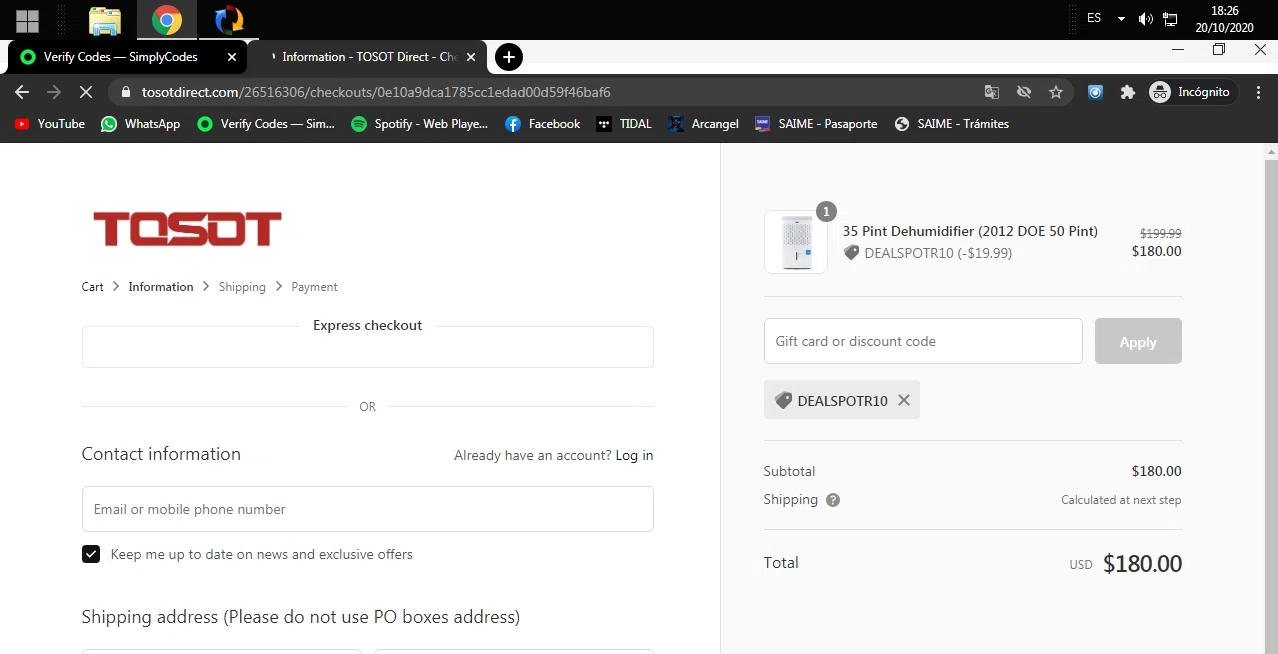The width and height of the screenshot is (1278, 654).
Task: Open Chrome's three-dot menu
Action: click(1258, 92)
